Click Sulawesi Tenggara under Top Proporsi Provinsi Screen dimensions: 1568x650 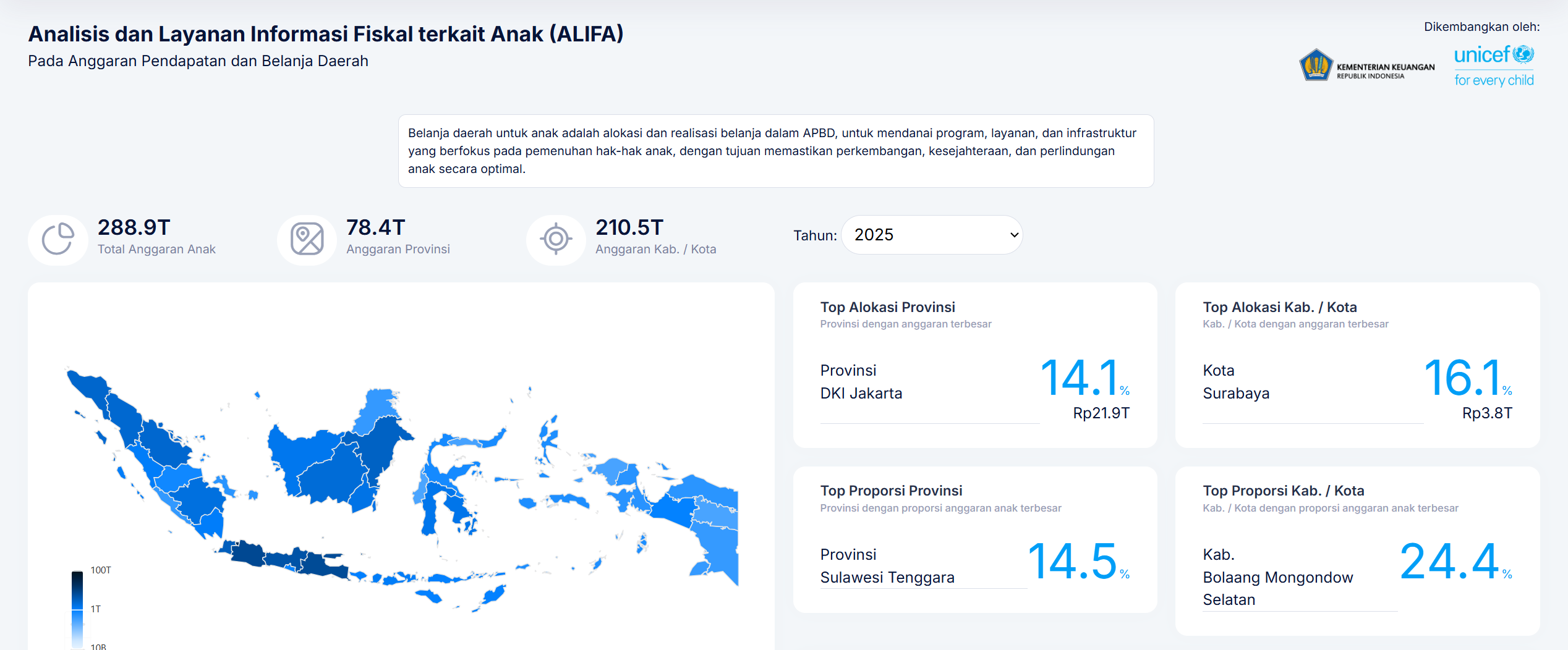(887, 577)
